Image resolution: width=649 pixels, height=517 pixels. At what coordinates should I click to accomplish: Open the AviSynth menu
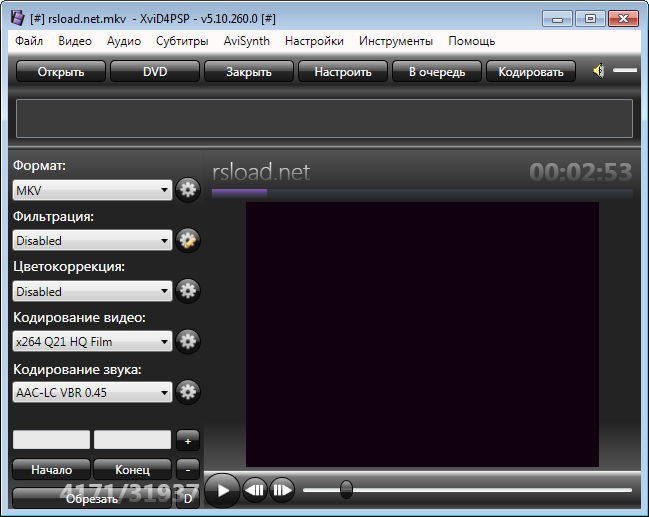click(x=246, y=41)
